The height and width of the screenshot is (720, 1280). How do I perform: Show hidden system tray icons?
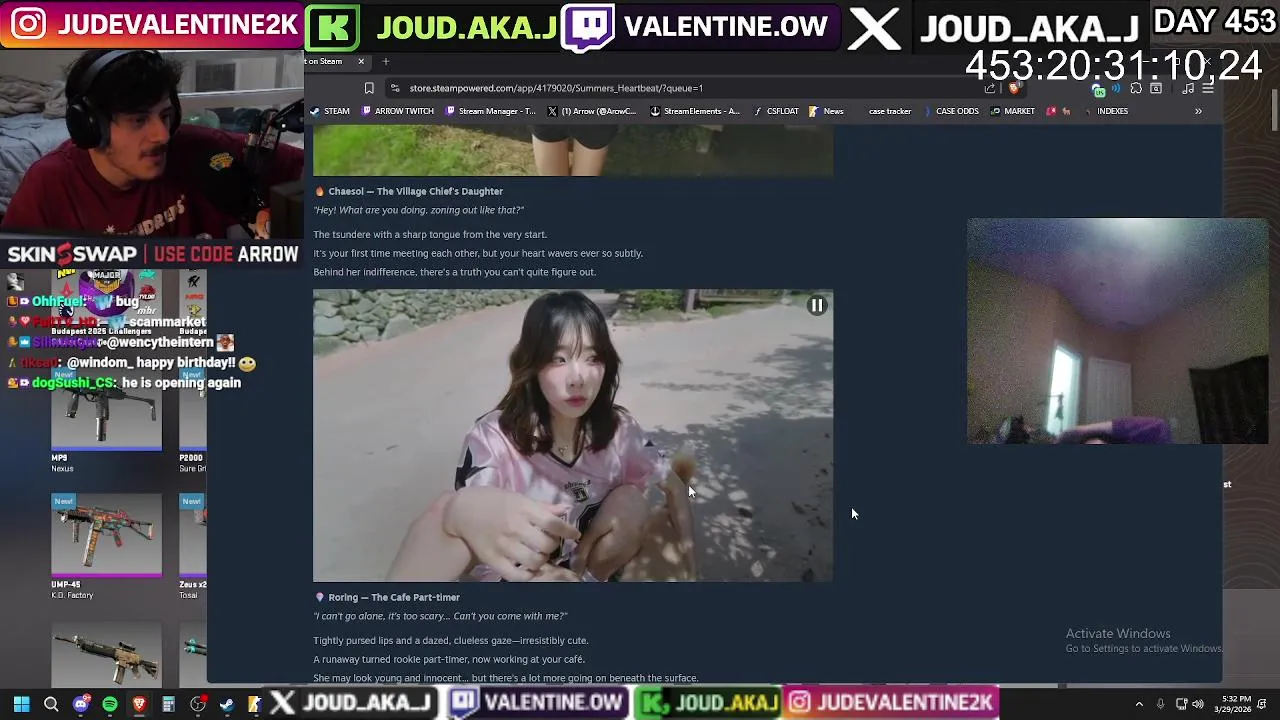coord(1139,704)
